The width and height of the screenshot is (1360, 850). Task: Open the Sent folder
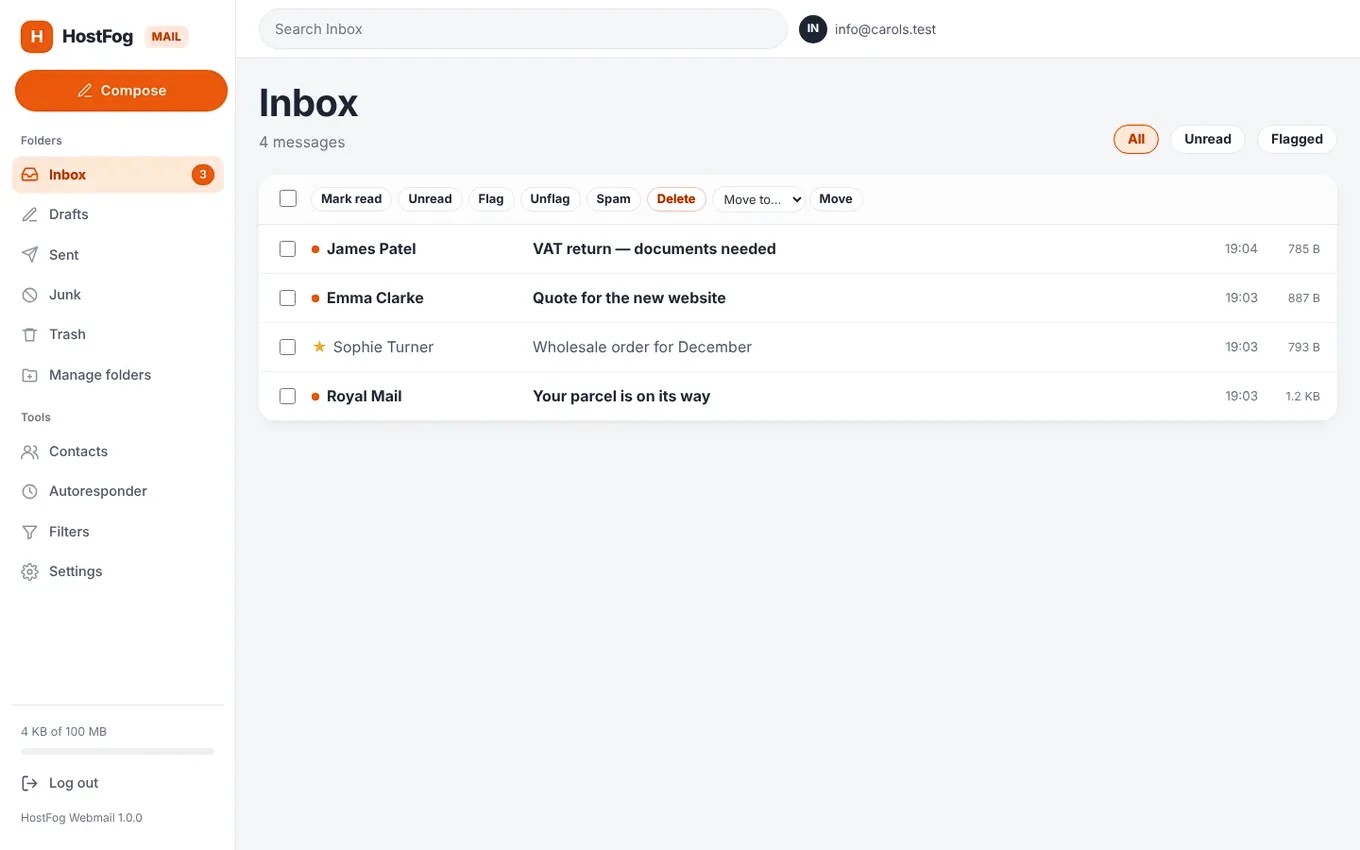tap(118, 255)
